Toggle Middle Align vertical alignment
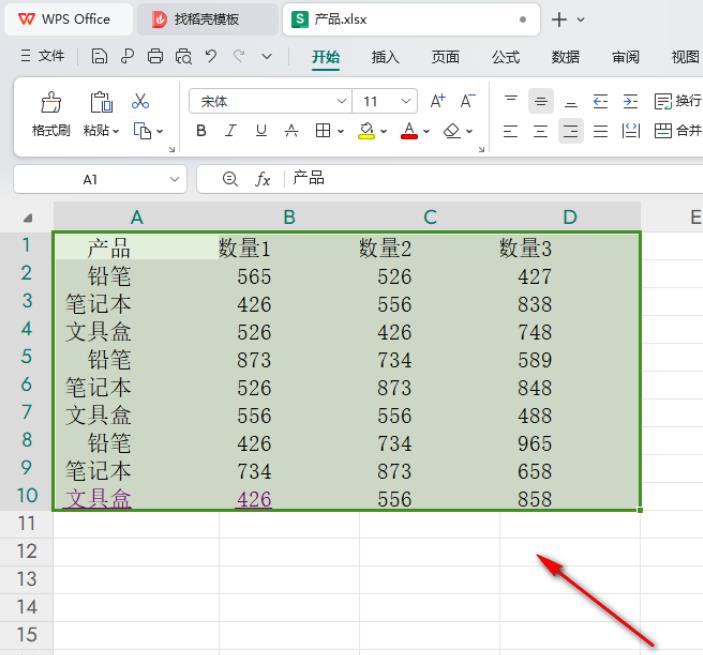Screen dimensions: 703x655 pos(541,101)
